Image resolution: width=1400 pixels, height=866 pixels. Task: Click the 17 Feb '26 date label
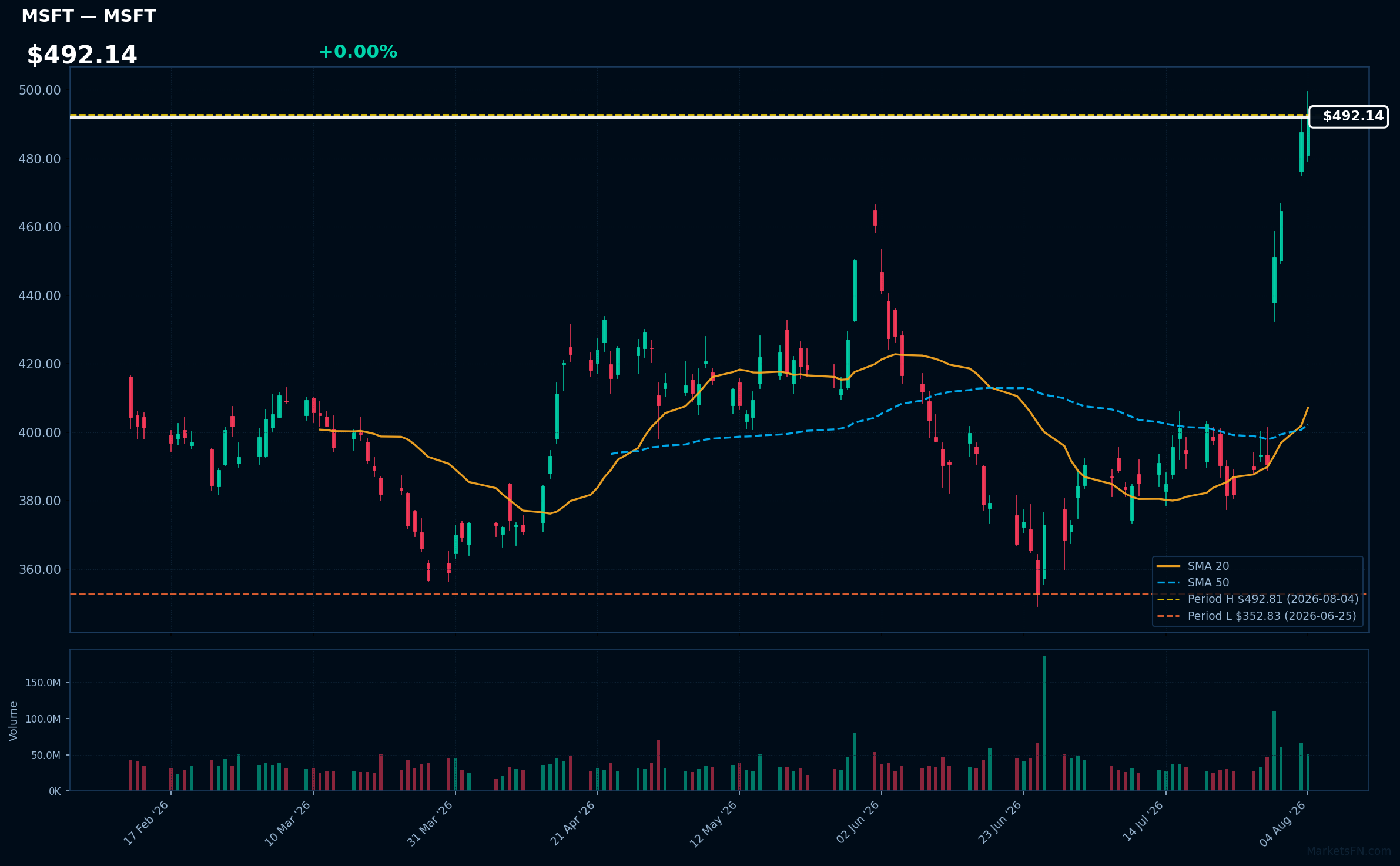tap(146, 823)
